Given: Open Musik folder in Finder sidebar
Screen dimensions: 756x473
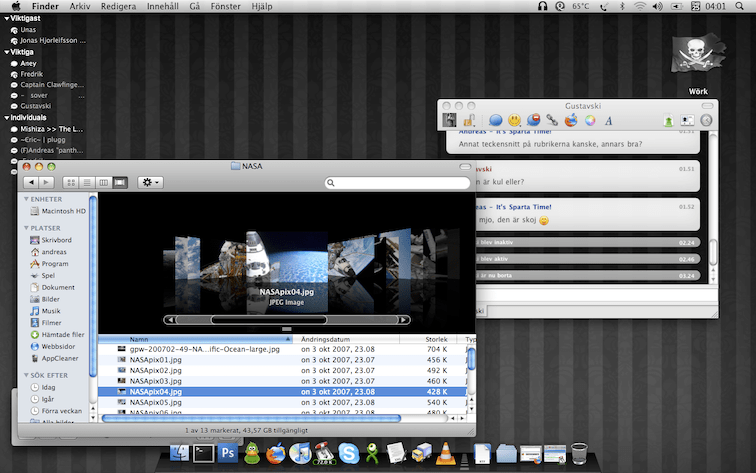Looking at the screenshot, I should click(51, 311).
